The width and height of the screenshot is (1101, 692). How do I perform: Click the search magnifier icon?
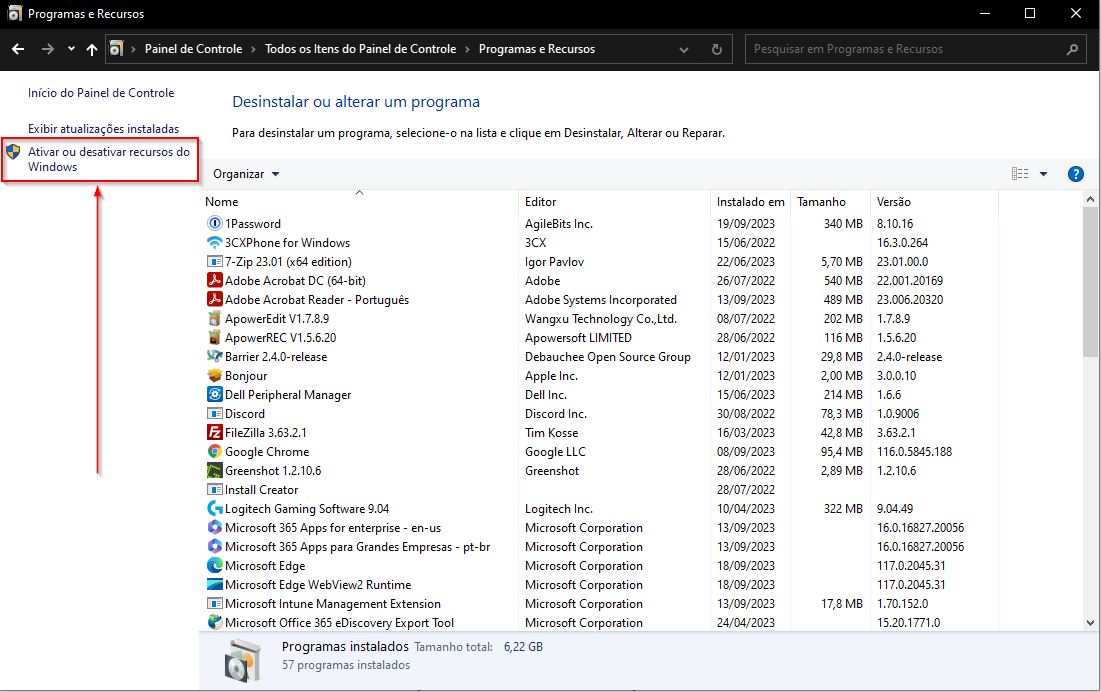[x=1072, y=49]
